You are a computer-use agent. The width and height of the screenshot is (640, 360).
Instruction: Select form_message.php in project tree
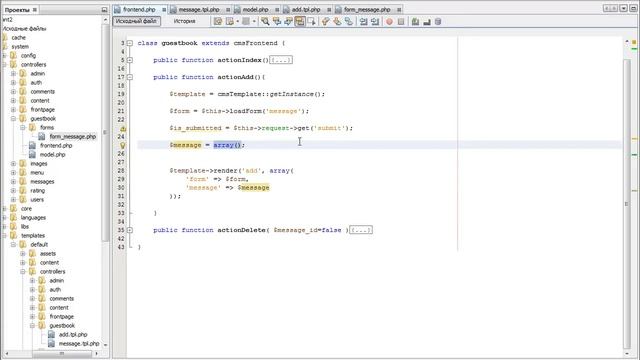[x=72, y=137]
